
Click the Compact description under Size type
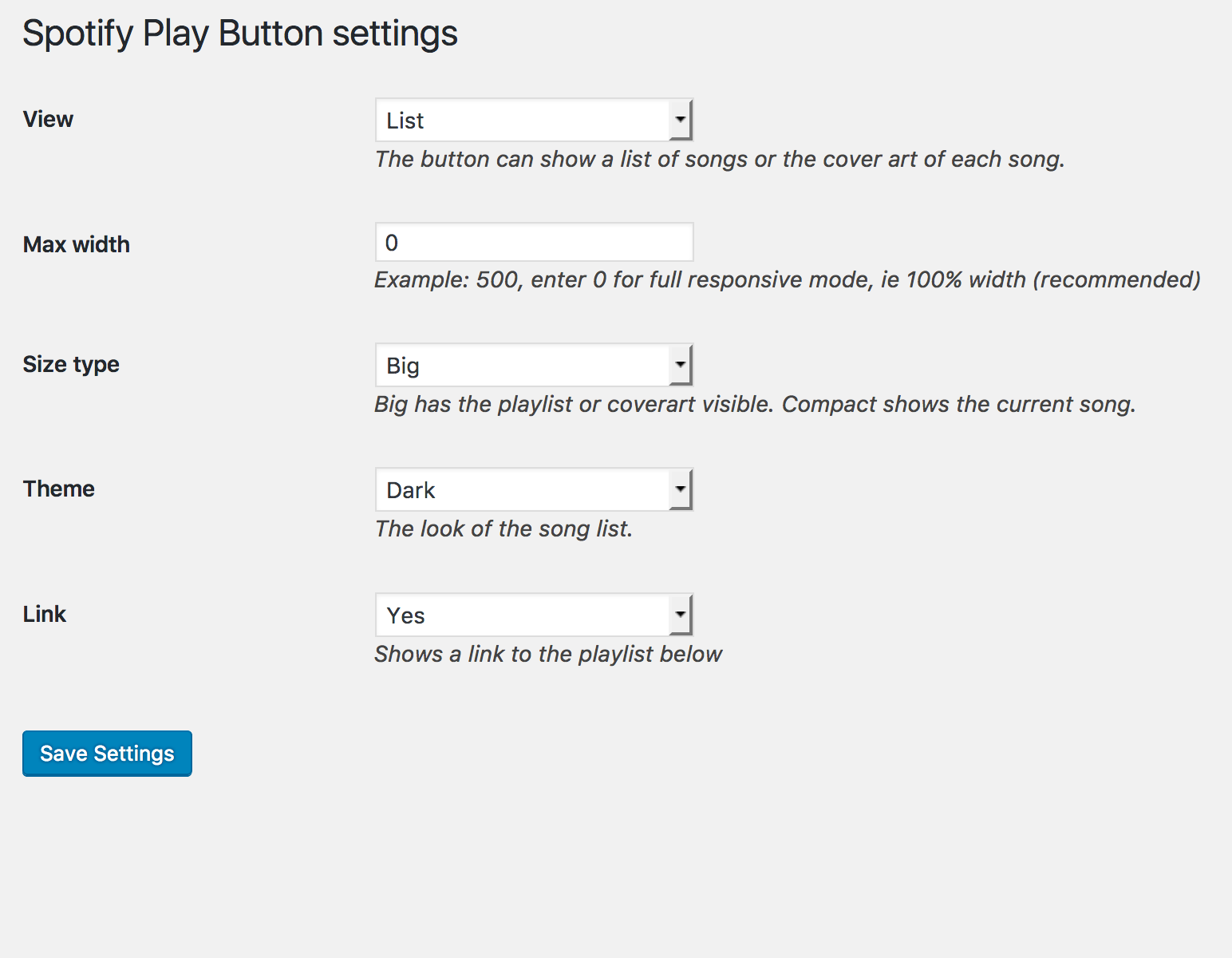point(754,405)
